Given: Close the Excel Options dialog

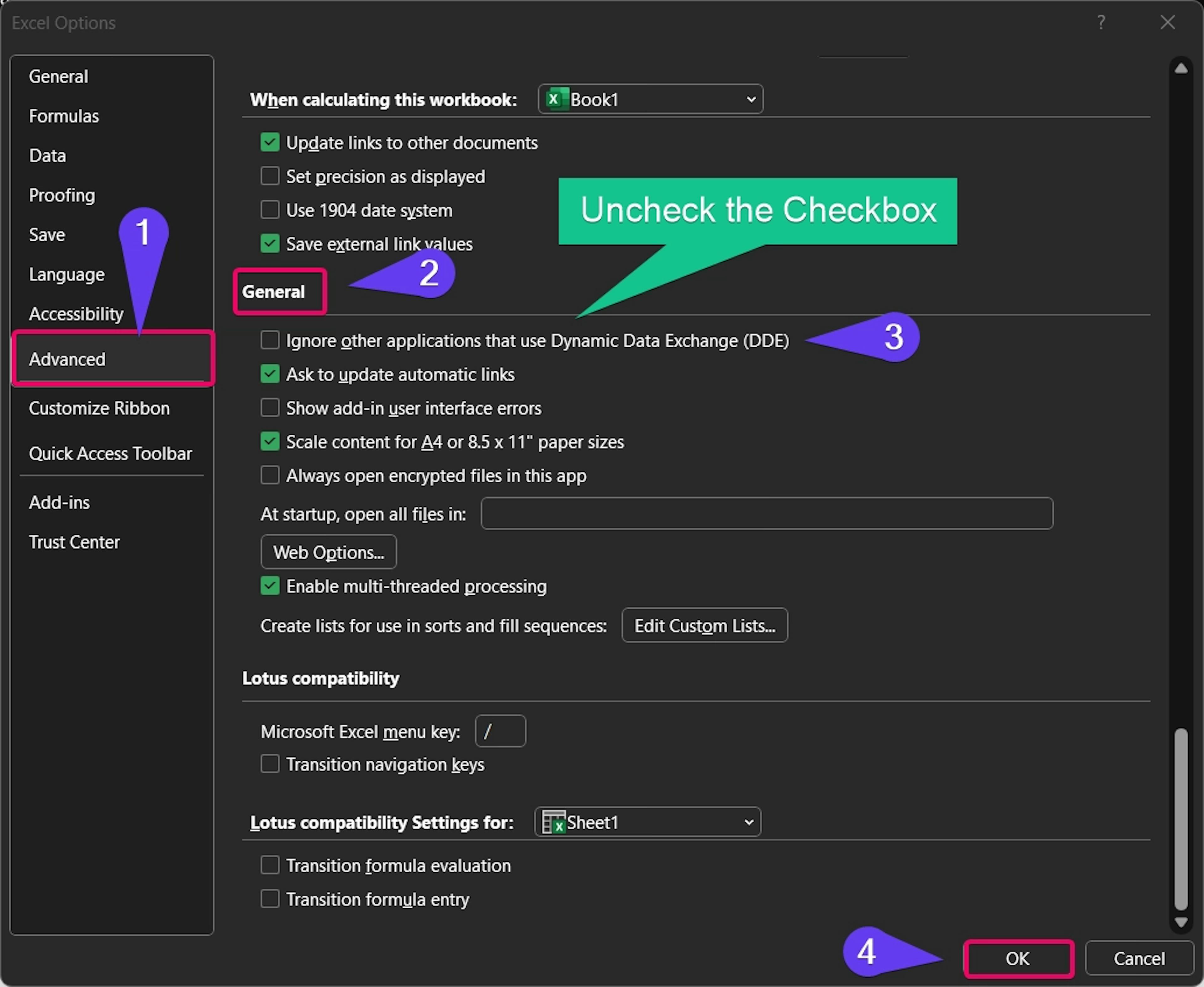Looking at the screenshot, I should point(1168,23).
